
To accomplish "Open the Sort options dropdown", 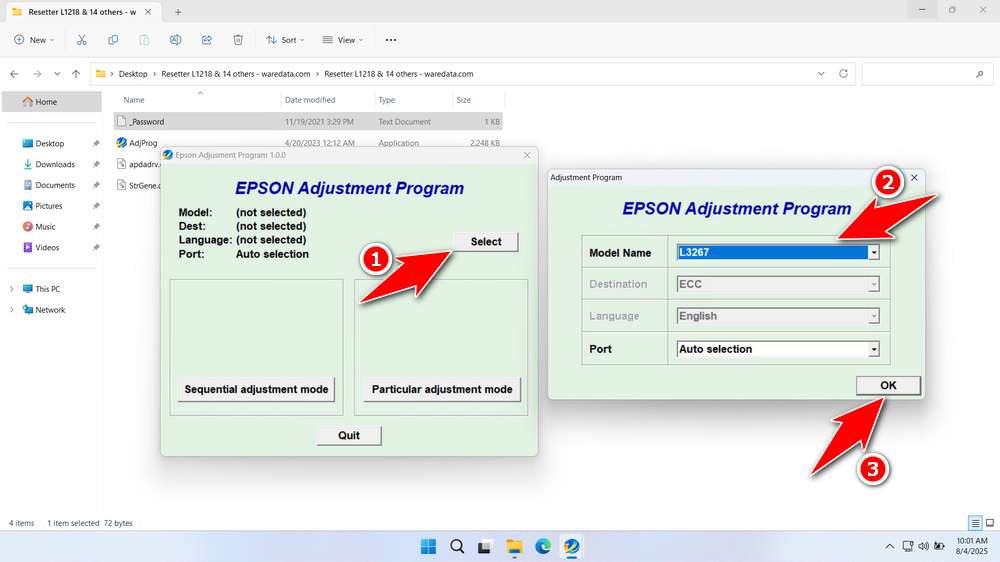I will [x=285, y=40].
